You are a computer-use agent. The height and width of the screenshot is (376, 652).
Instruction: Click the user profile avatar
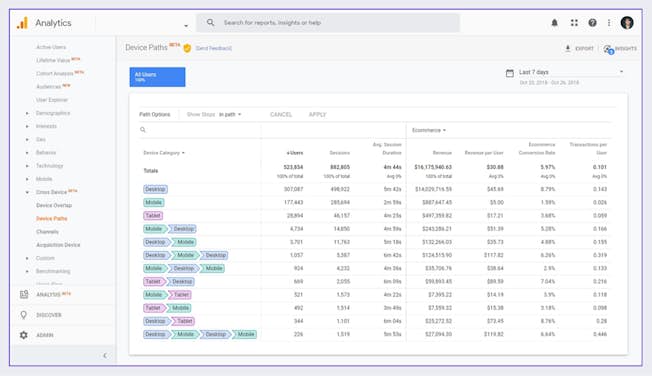coord(627,23)
